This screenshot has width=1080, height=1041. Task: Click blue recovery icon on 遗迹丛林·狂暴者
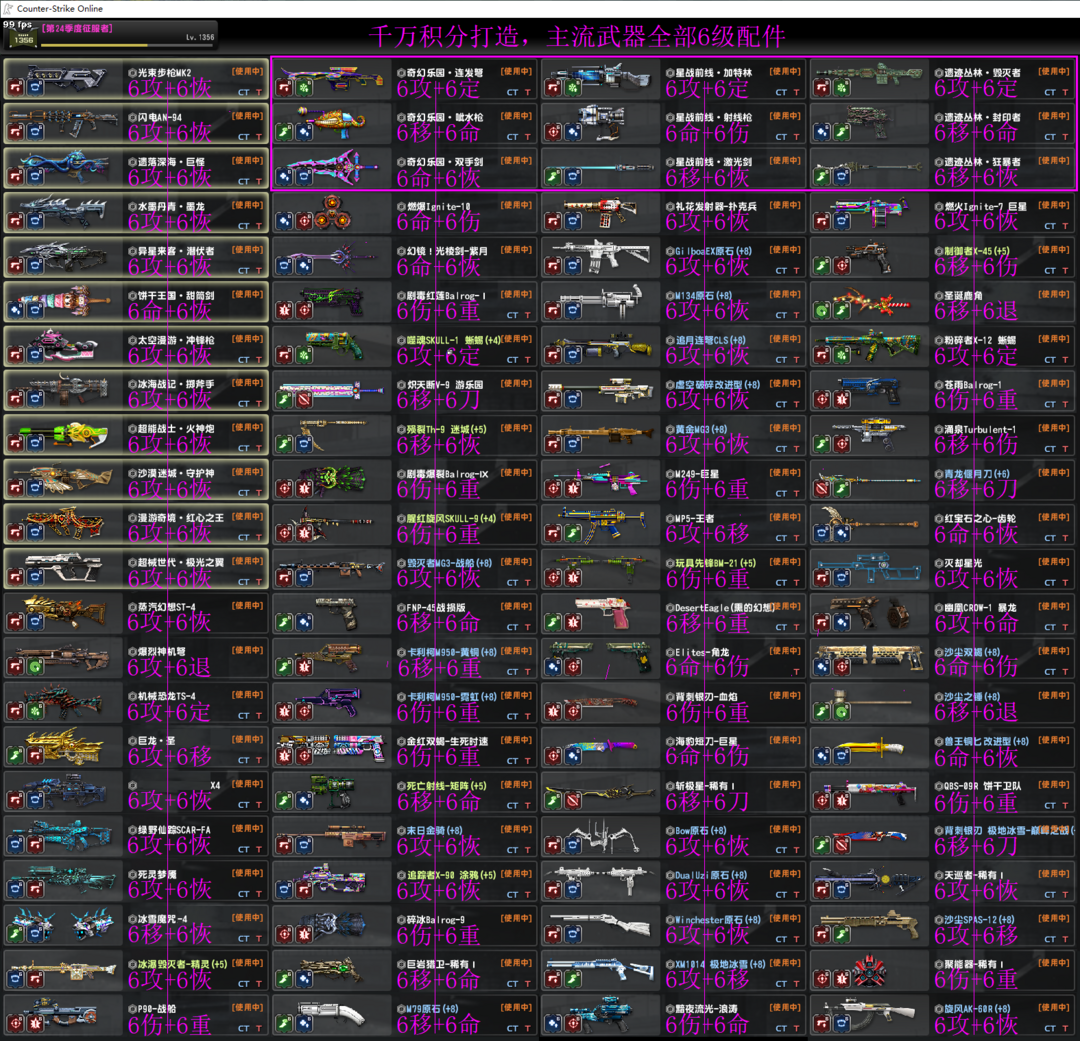[x=841, y=177]
